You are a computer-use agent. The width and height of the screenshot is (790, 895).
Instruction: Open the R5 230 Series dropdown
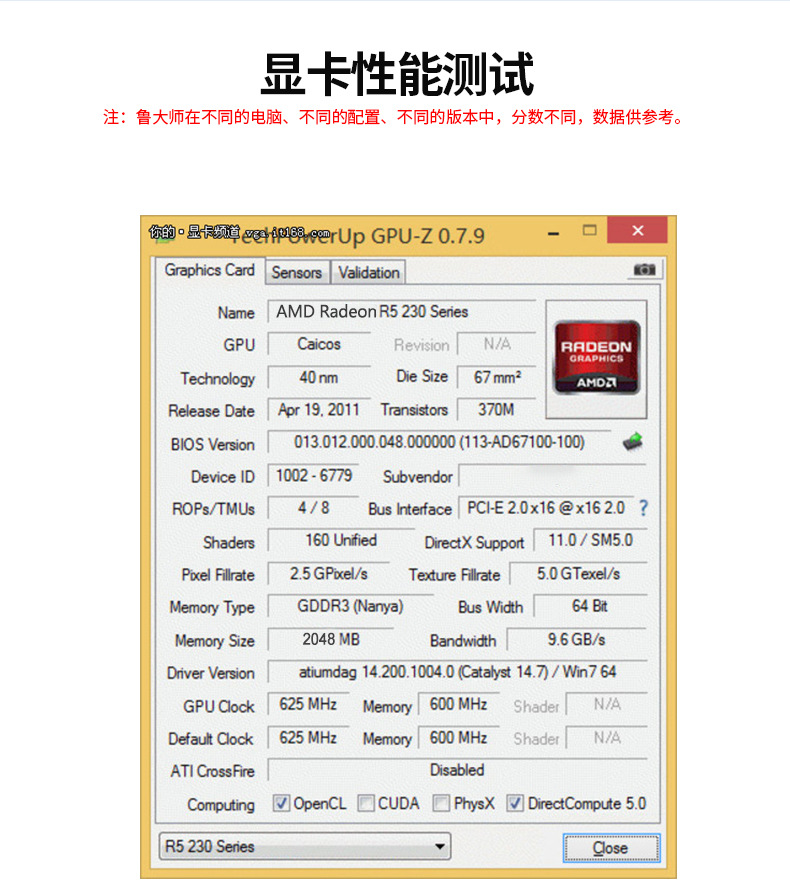305,846
